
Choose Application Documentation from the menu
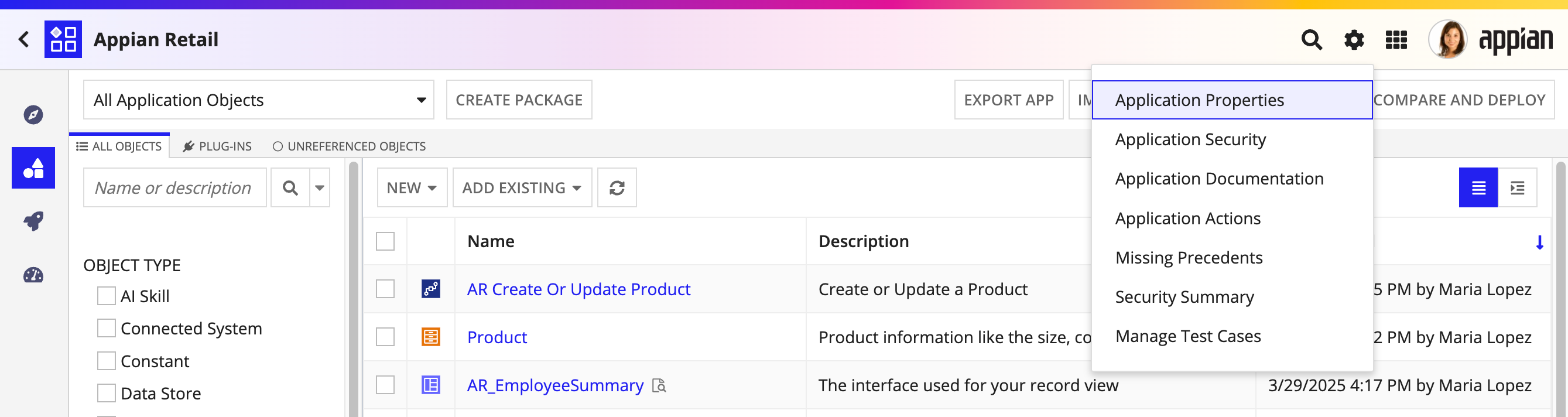click(x=1232, y=179)
